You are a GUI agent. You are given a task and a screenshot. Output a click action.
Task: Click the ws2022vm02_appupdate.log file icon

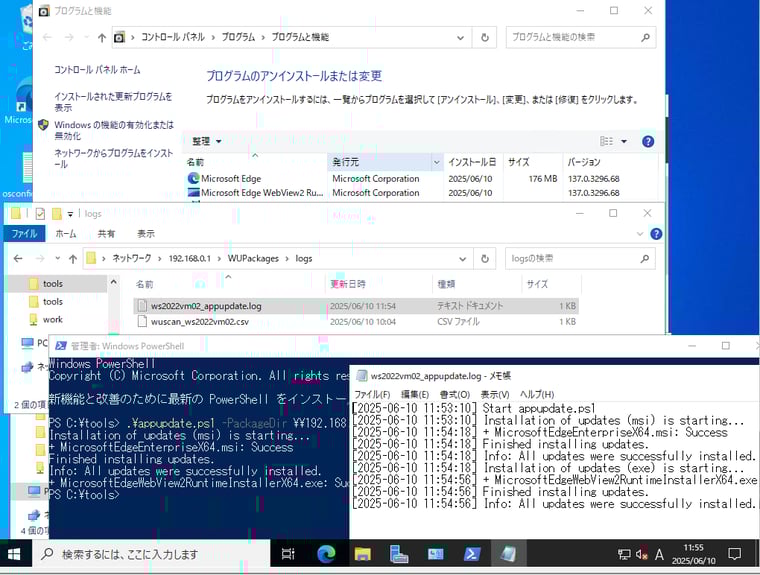tap(142, 306)
